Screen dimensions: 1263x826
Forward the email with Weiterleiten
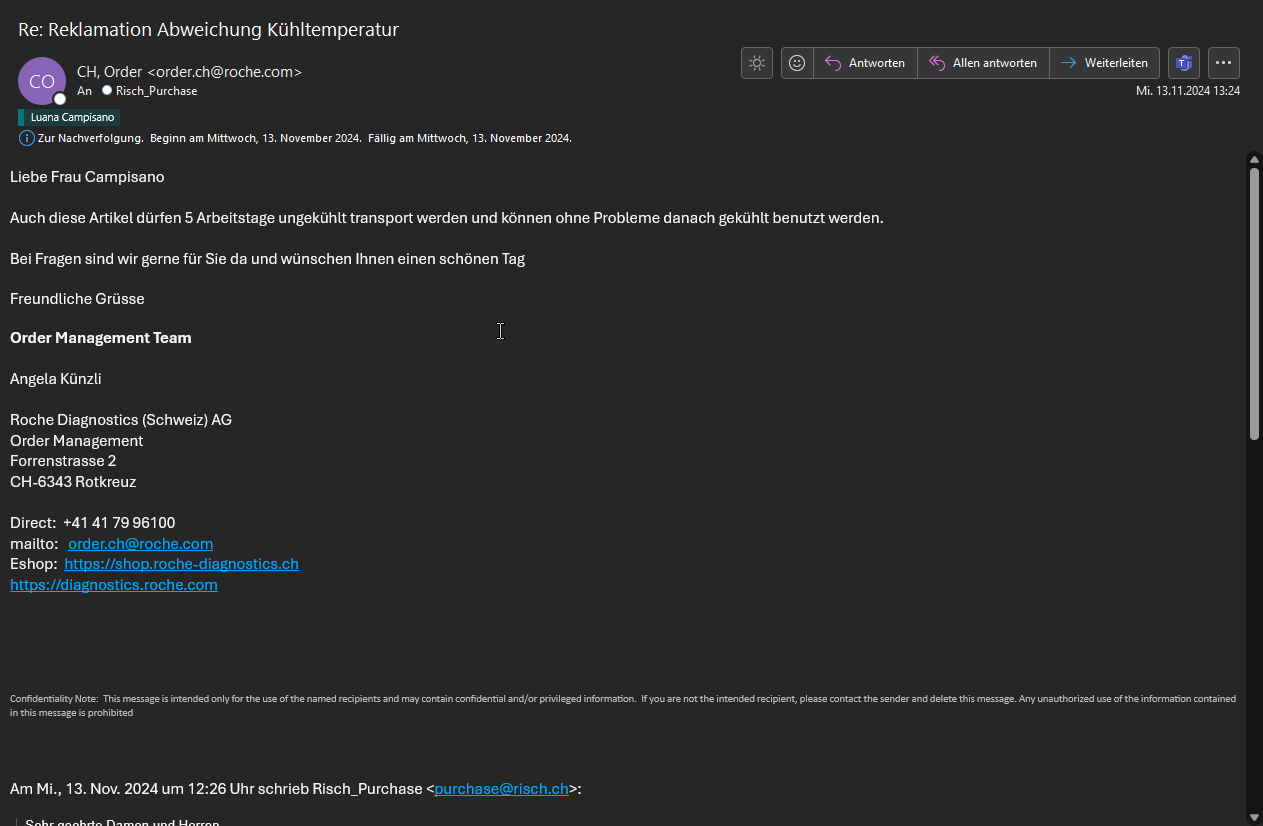tap(1105, 63)
